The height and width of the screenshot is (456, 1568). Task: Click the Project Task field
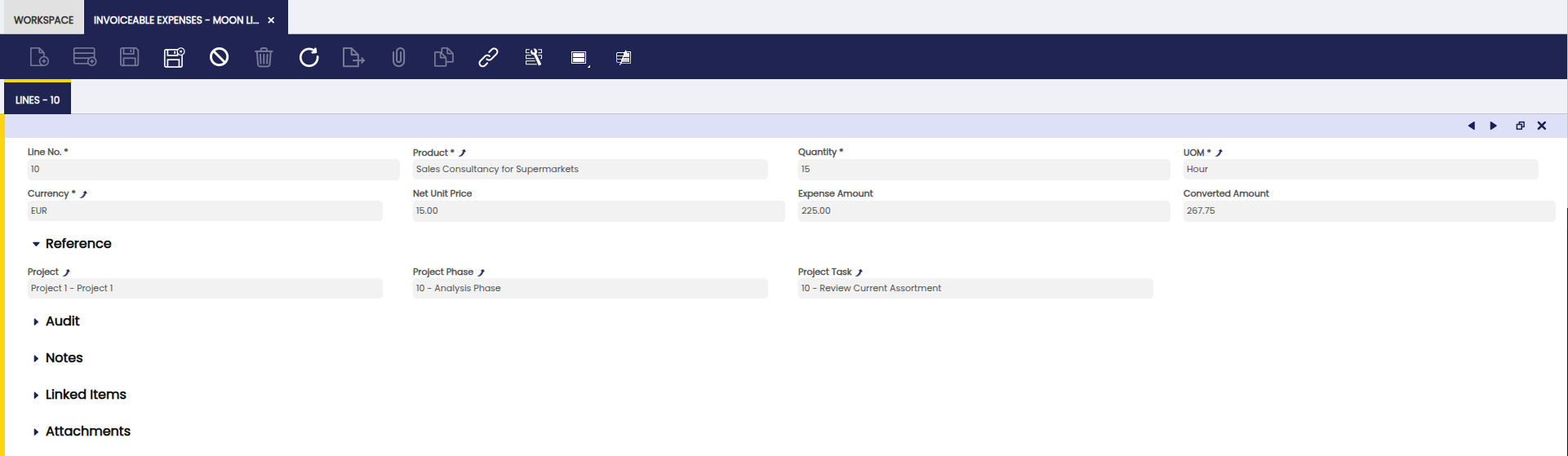point(975,289)
